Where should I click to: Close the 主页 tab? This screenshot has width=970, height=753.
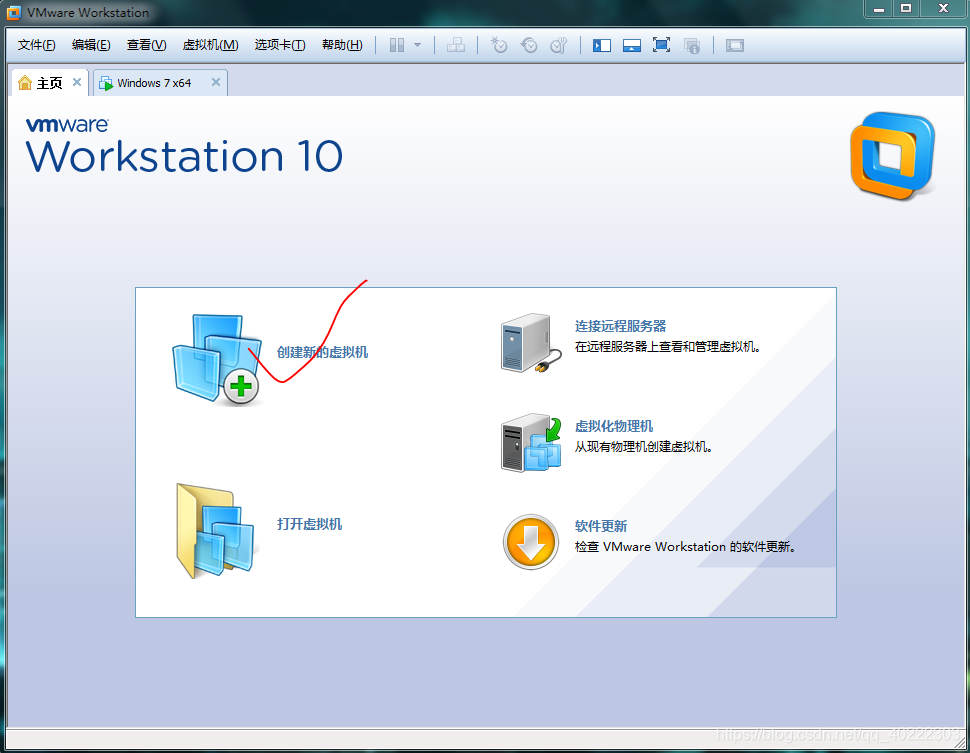click(77, 82)
